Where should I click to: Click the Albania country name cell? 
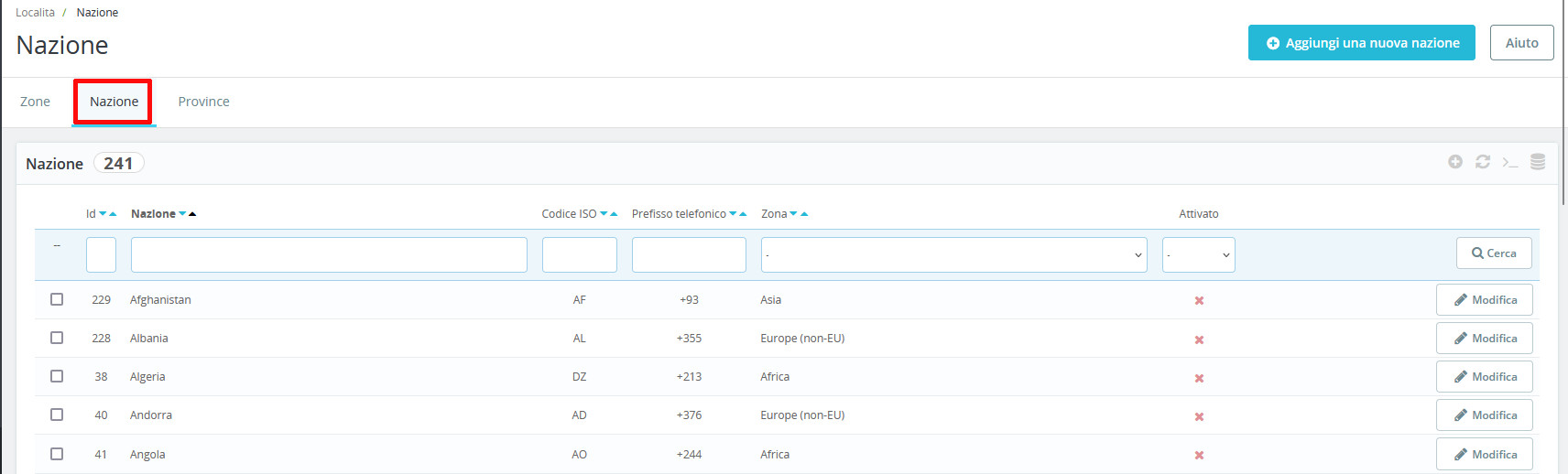coord(149,339)
